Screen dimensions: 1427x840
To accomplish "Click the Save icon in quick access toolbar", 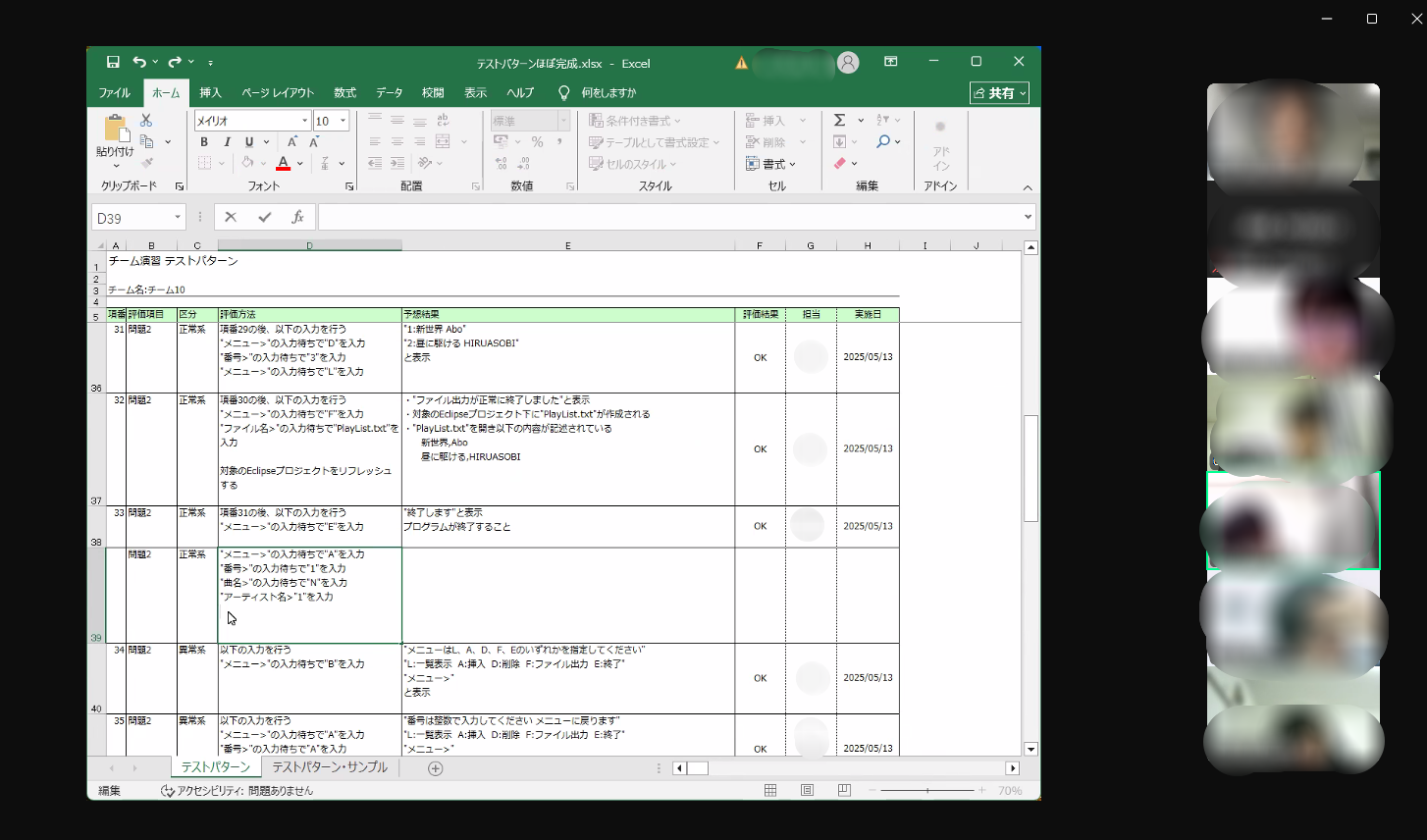I will tap(113, 63).
